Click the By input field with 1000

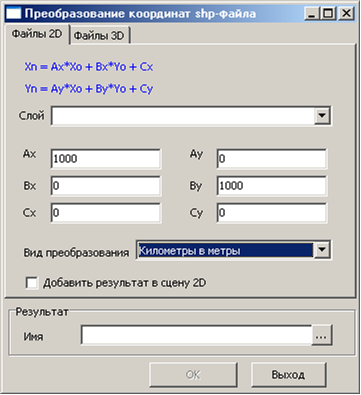point(272,186)
